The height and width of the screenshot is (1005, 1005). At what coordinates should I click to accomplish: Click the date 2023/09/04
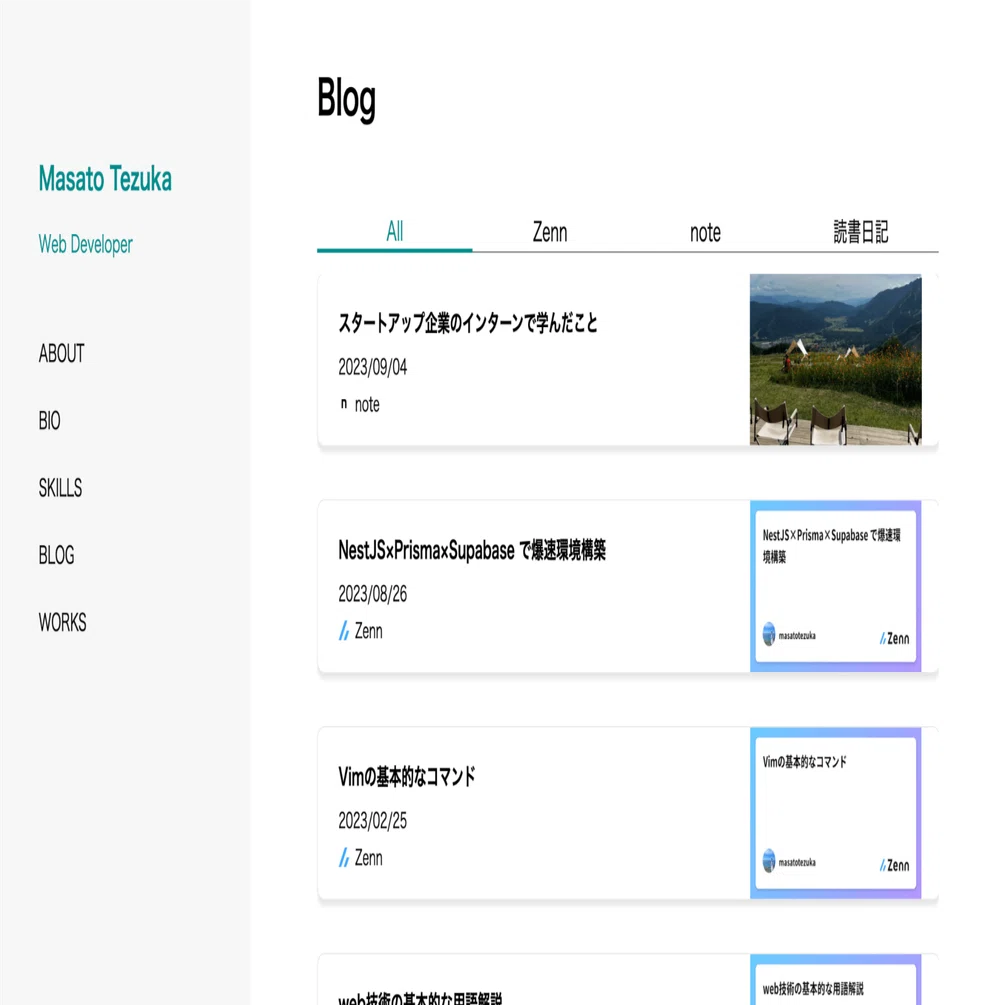(373, 367)
